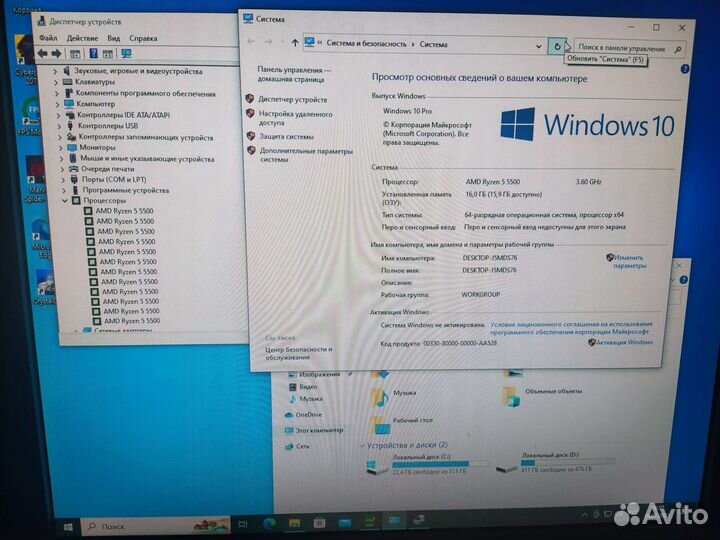Expand Компоненты программного обеспечения node
The image size is (720, 540).
click(x=57, y=93)
